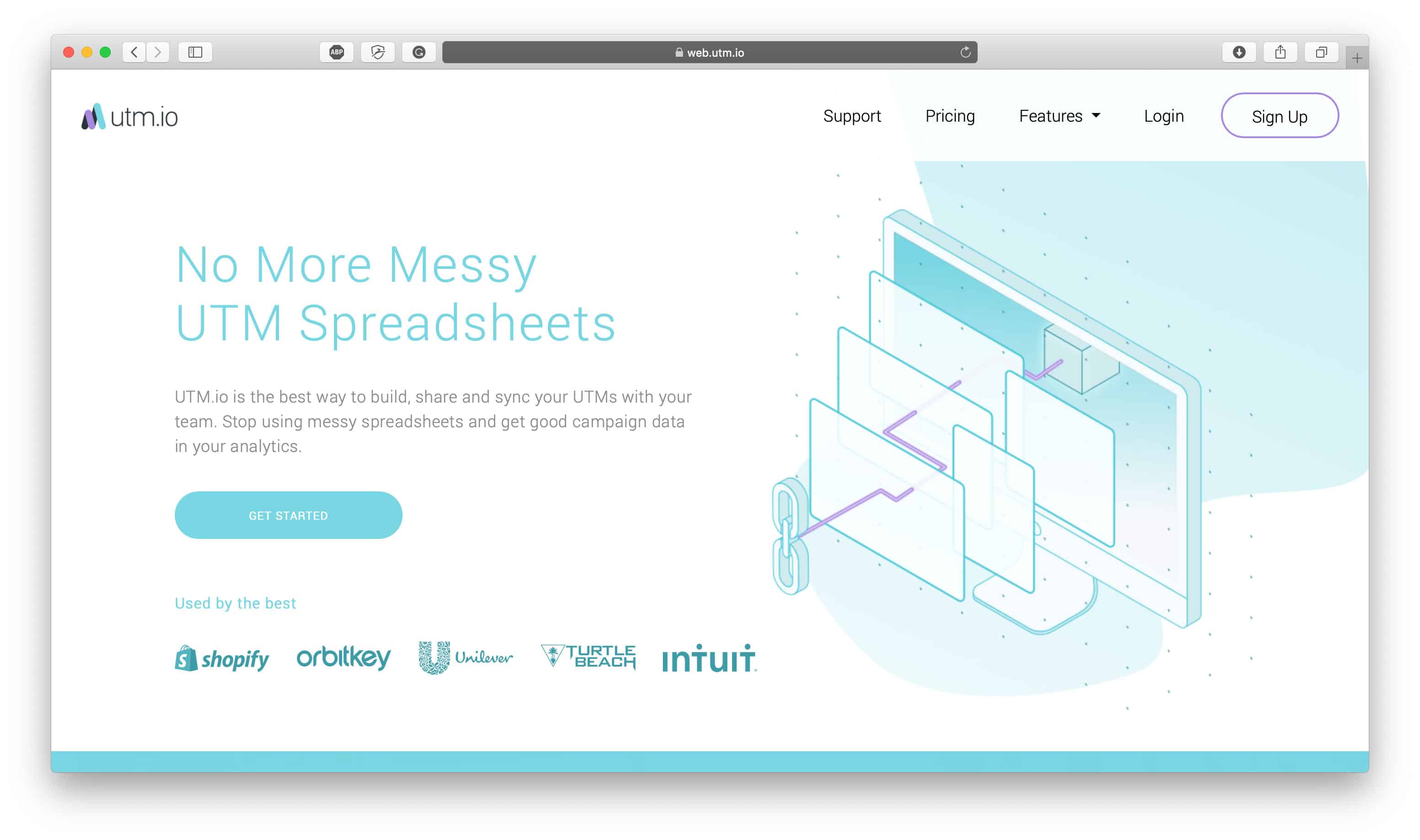The image size is (1420, 840).
Task: Click the Grammarly browser extension icon
Action: pos(419,52)
